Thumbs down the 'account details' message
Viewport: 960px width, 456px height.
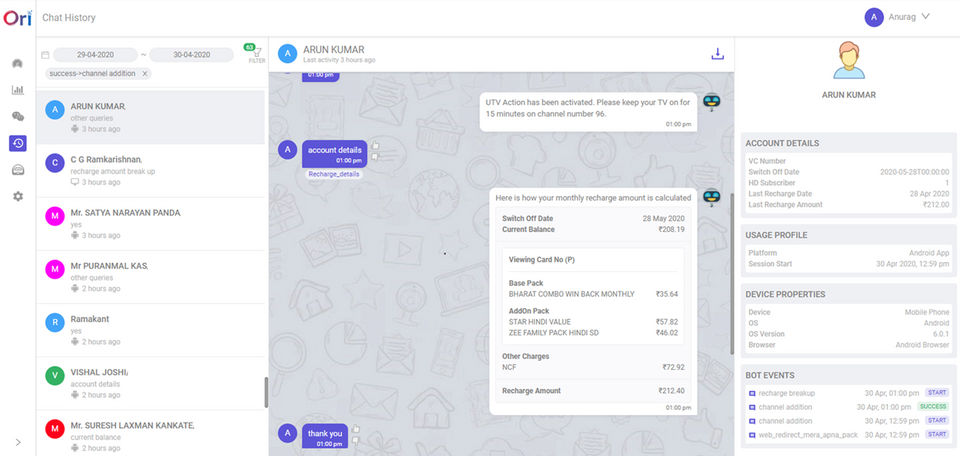376,157
